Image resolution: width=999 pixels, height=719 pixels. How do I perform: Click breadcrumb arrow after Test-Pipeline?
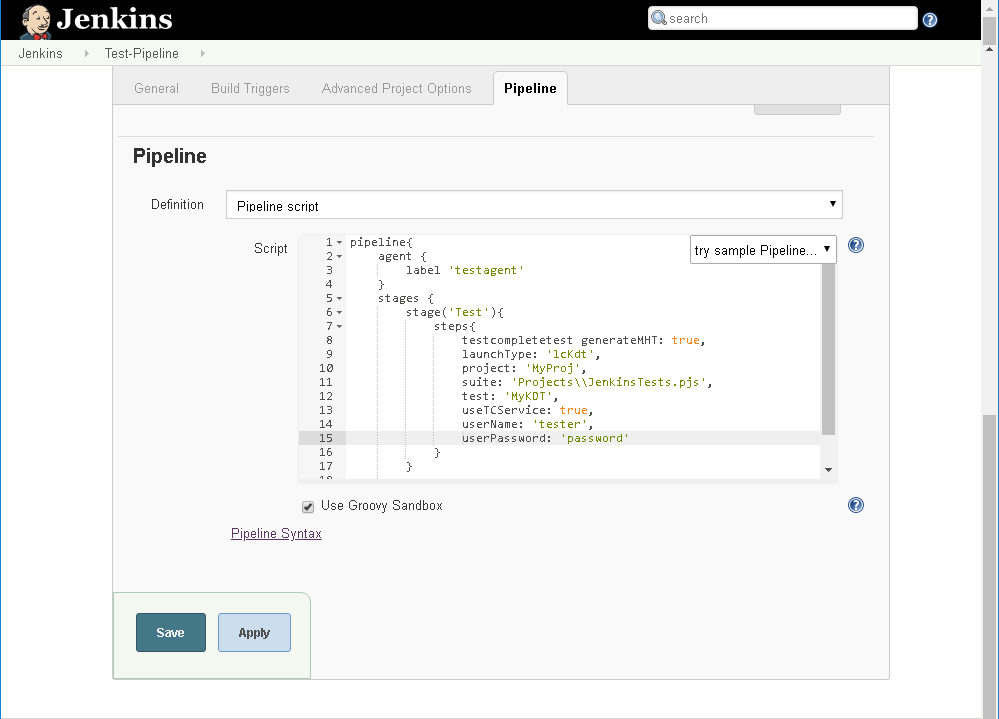click(203, 53)
